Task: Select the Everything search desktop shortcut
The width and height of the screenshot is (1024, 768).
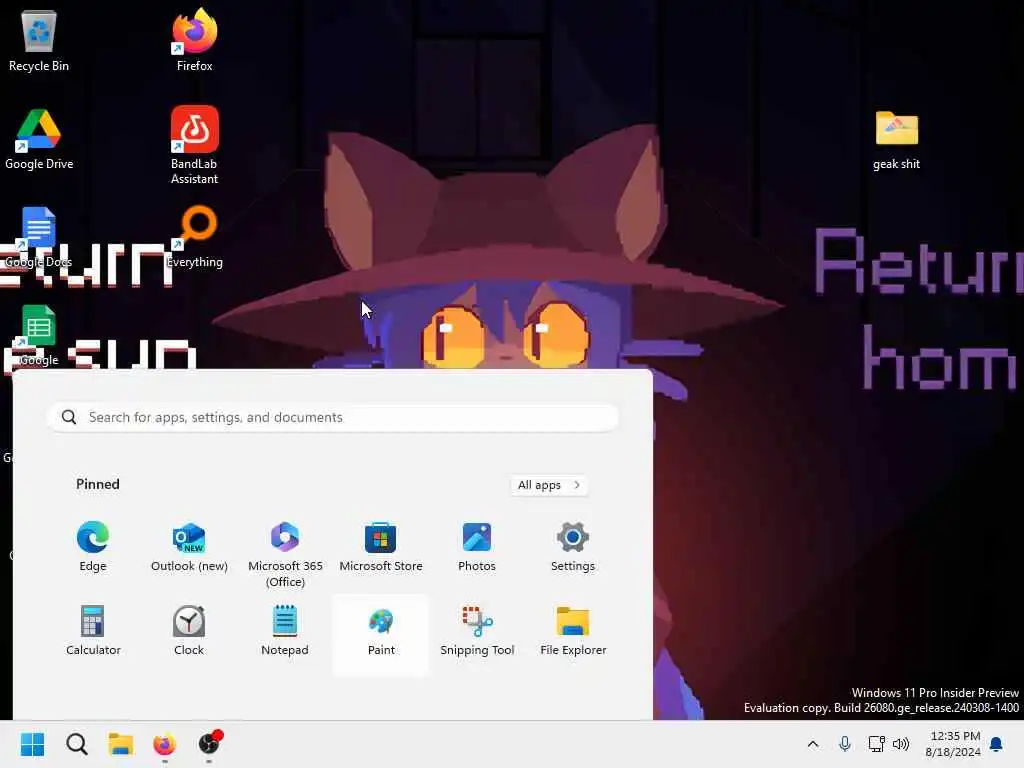Action: [x=195, y=238]
